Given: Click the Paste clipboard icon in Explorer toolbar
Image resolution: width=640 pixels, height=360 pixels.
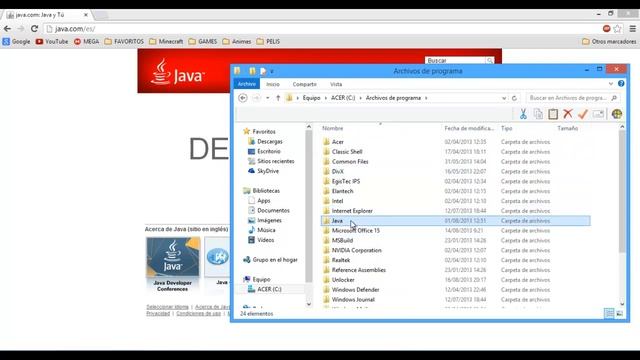Looking at the screenshot, I should (553, 114).
